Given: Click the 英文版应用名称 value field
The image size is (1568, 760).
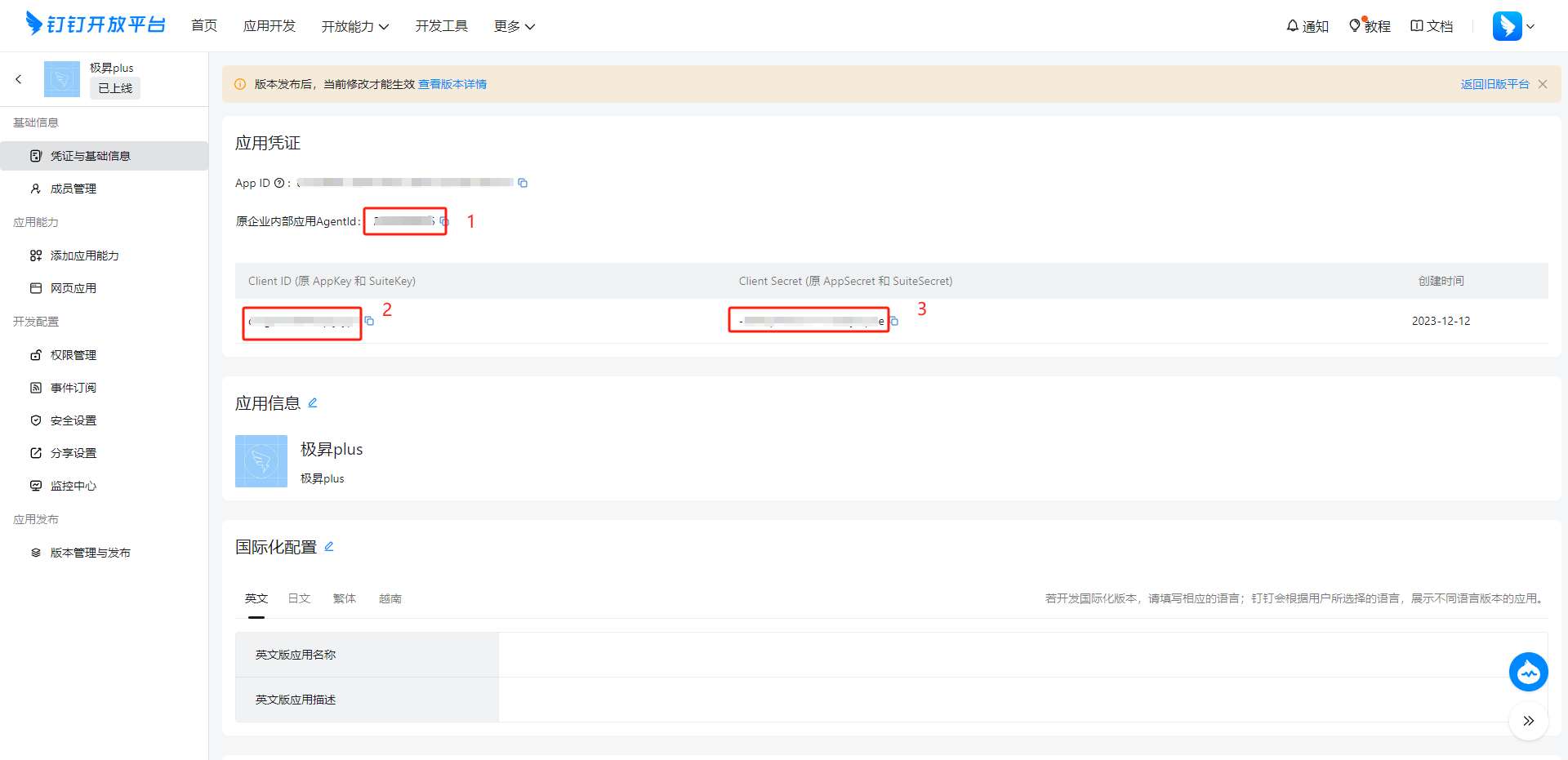Looking at the screenshot, I should (x=1022, y=655).
